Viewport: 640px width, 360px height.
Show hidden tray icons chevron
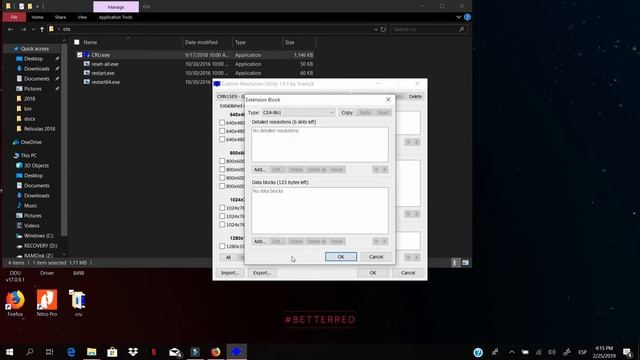click(512, 352)
